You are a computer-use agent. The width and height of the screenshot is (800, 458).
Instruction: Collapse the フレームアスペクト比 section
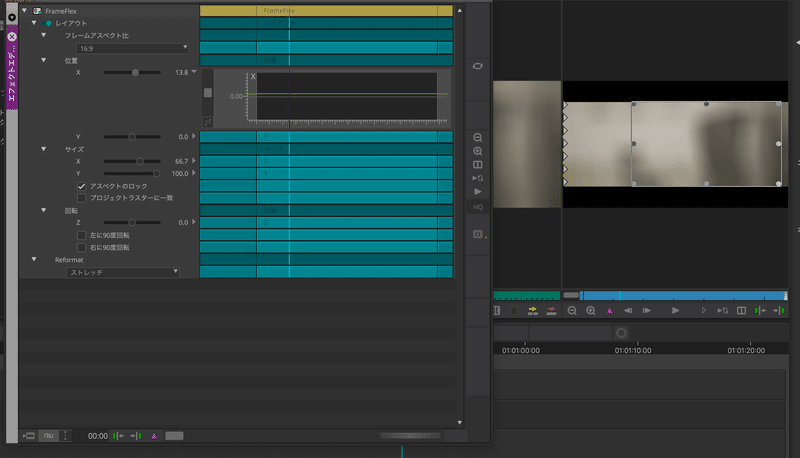point(44,35)
